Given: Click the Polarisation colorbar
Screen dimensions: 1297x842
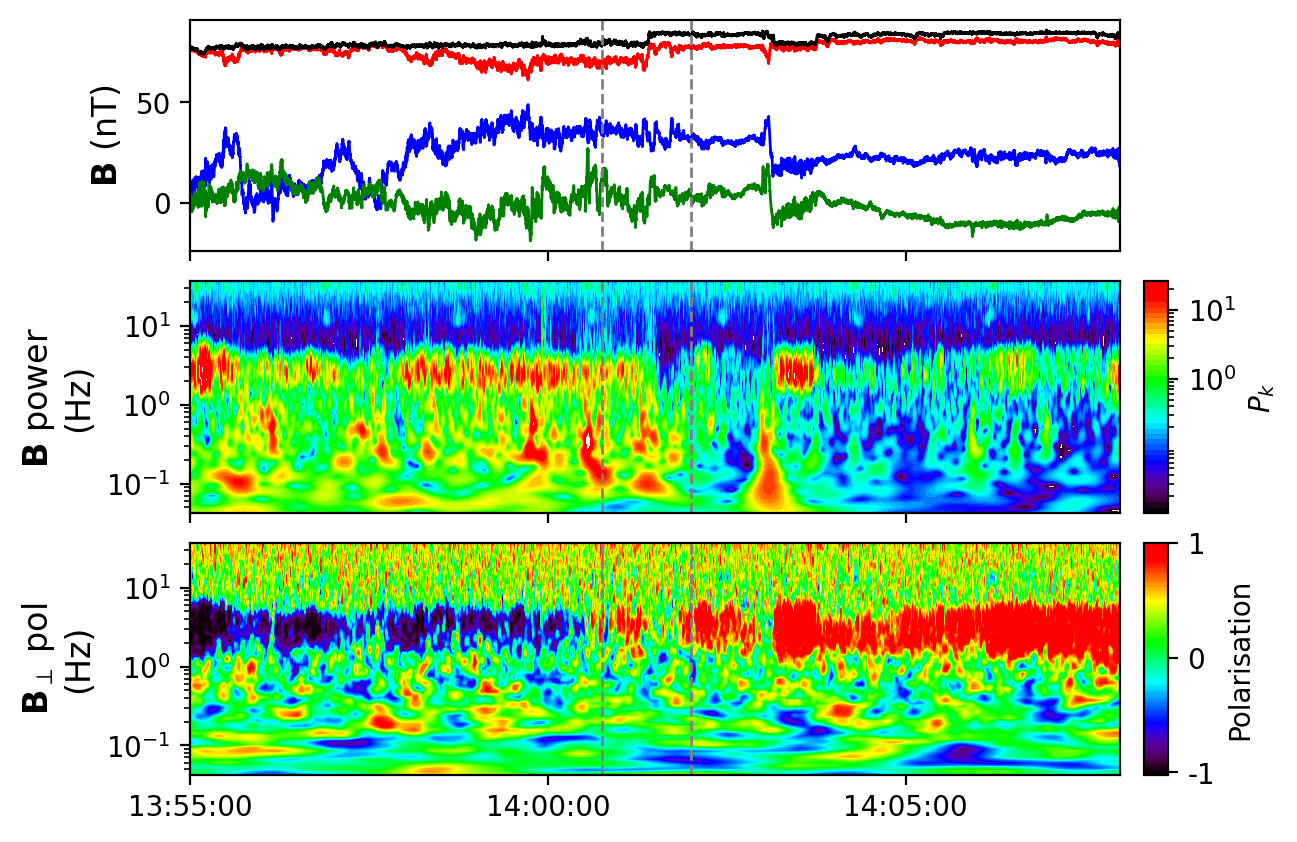Looking at the screenshot, I should coord(1156,659).
